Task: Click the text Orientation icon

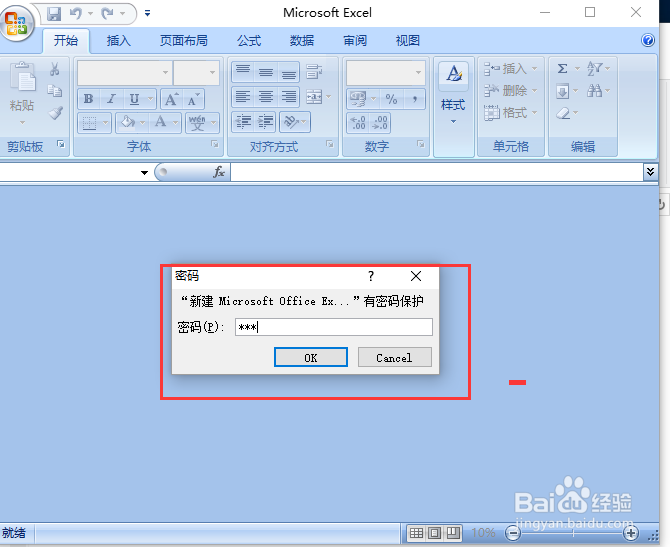Action: [x=291, y=122]
